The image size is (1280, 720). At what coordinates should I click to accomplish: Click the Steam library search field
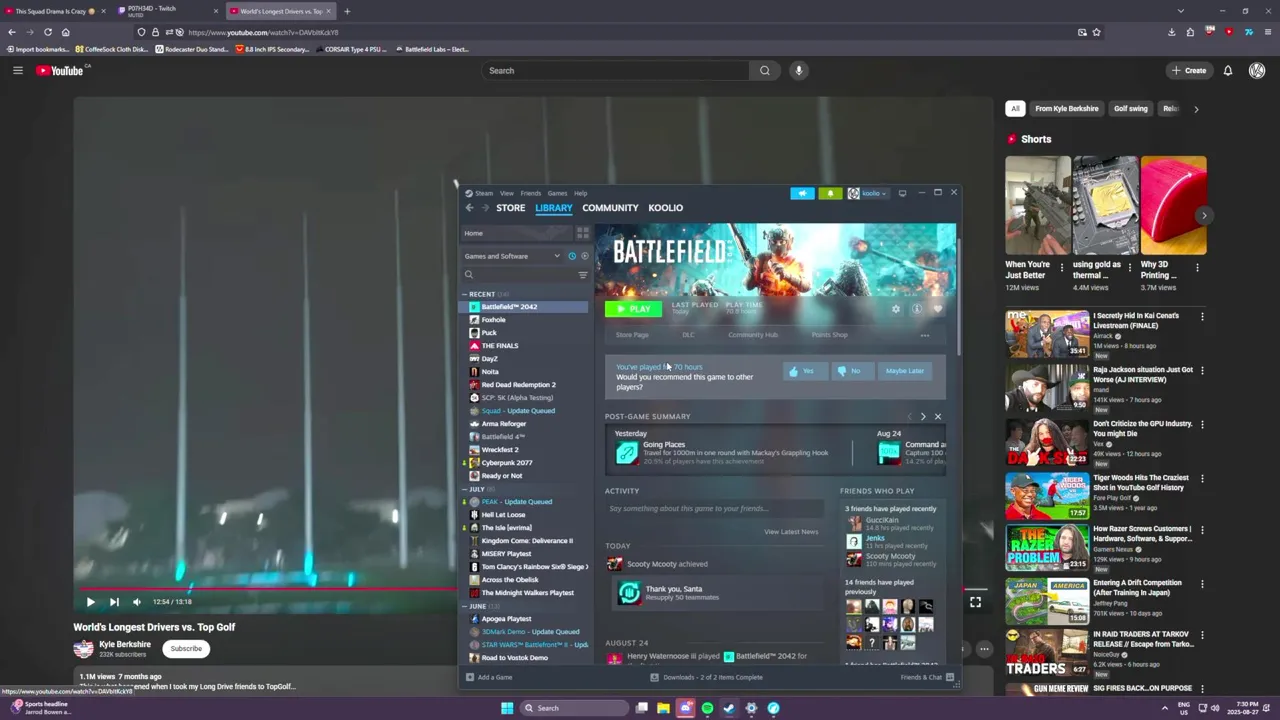coord(518,275)
